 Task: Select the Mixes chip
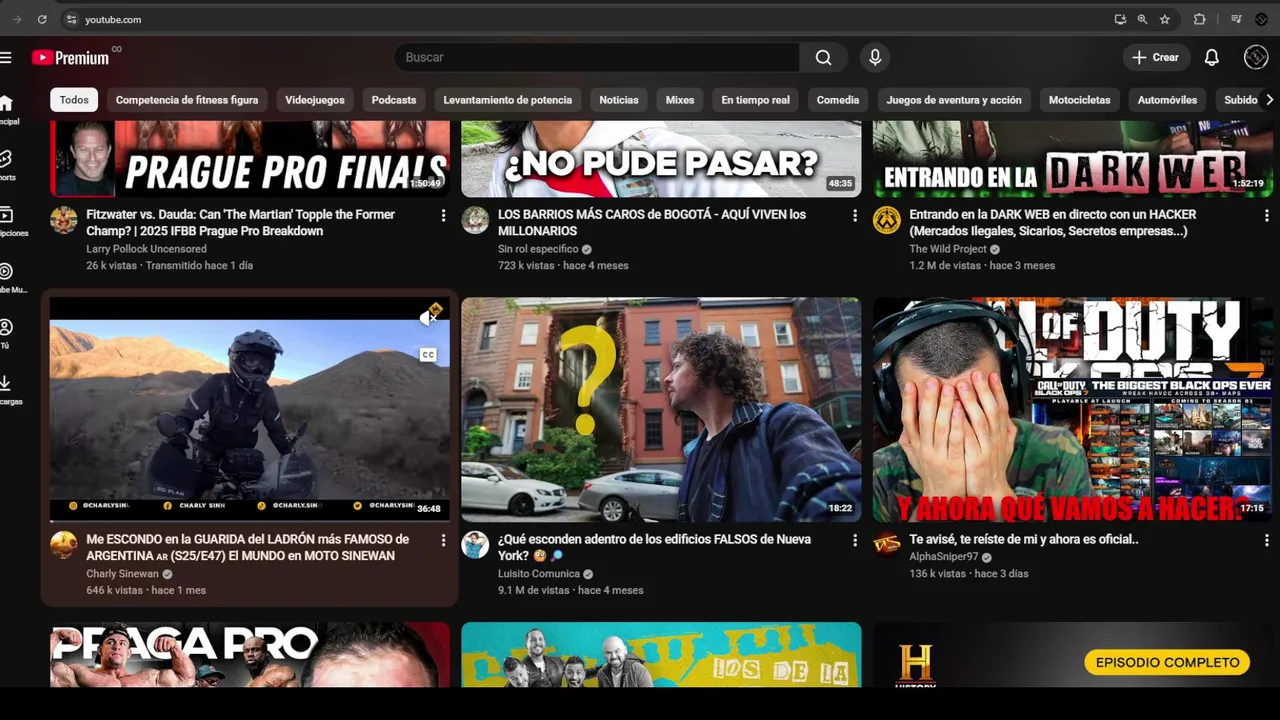tap(680, 100)
